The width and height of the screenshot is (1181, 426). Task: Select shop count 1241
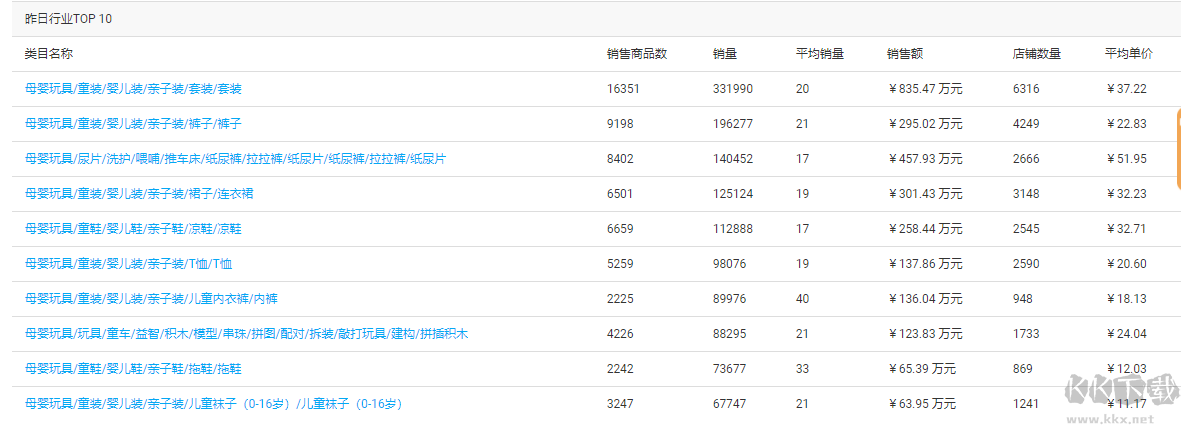pyautogui.click(x=1027, y=404)
